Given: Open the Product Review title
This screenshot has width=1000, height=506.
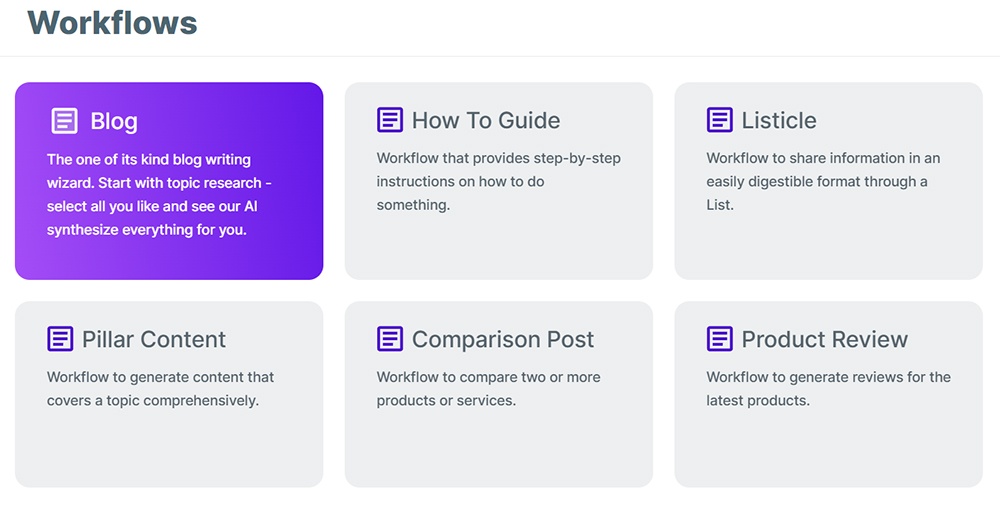Looking at the screenshot, I should [x=825, y=339].
